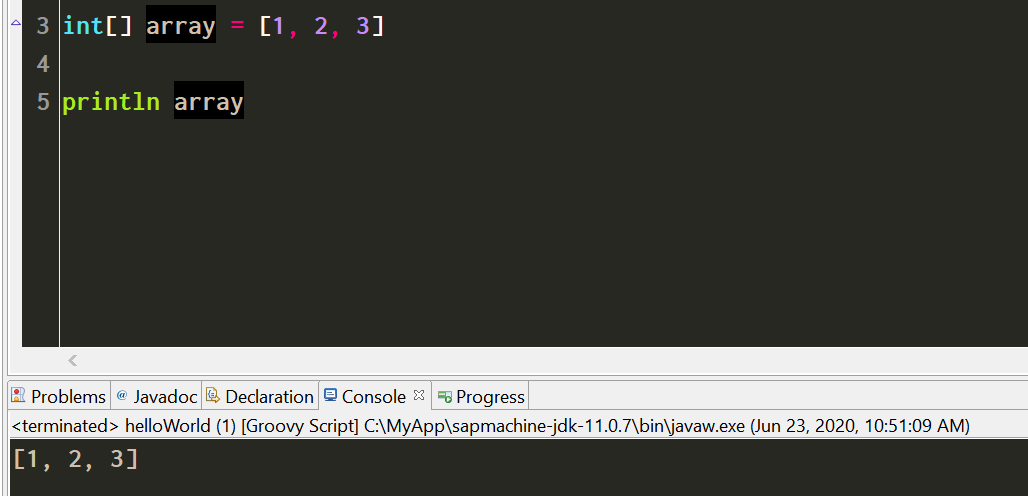Click the highlighted array word on line 5
Viewport: 1028px width, 496px height.
(x=208, y=101)
